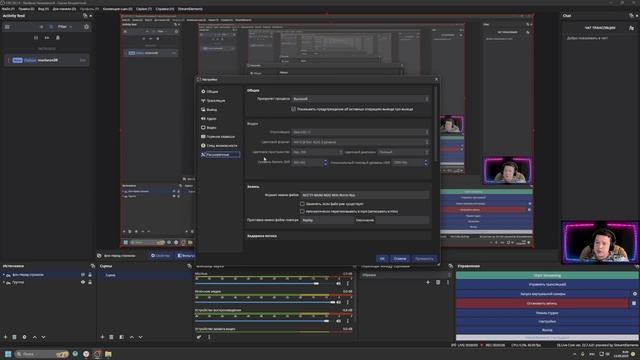Expand the first source tree row

coord(4,275)
